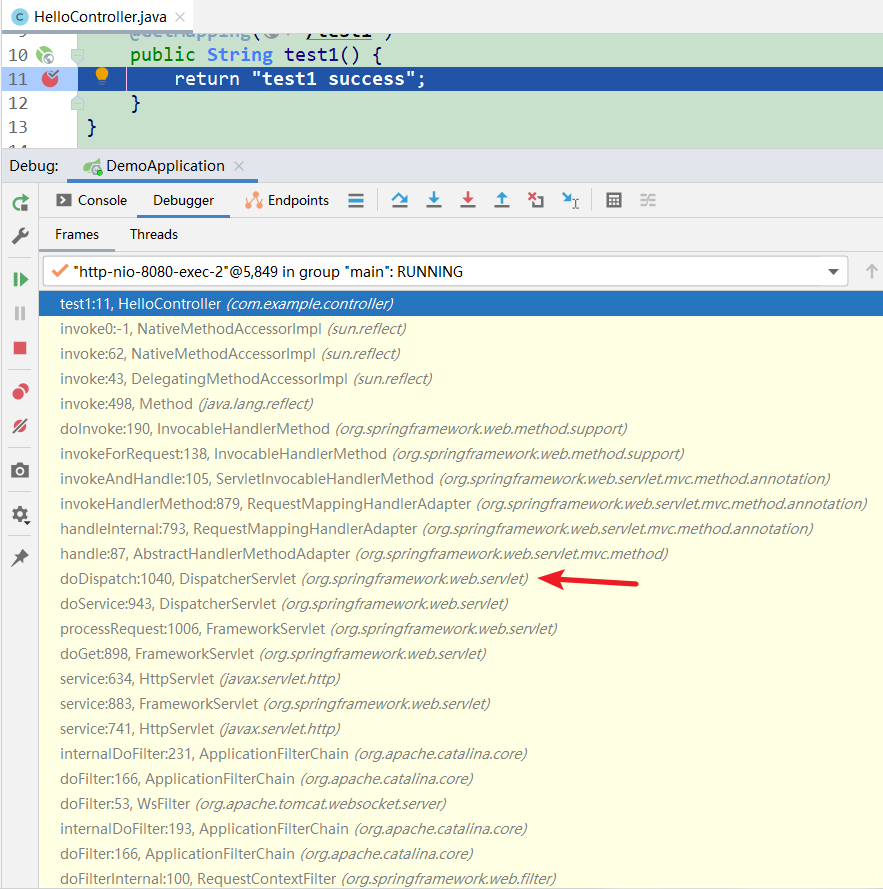Select the Frames tab
This screenshot has height=889, width=883.
coord(77,235)
